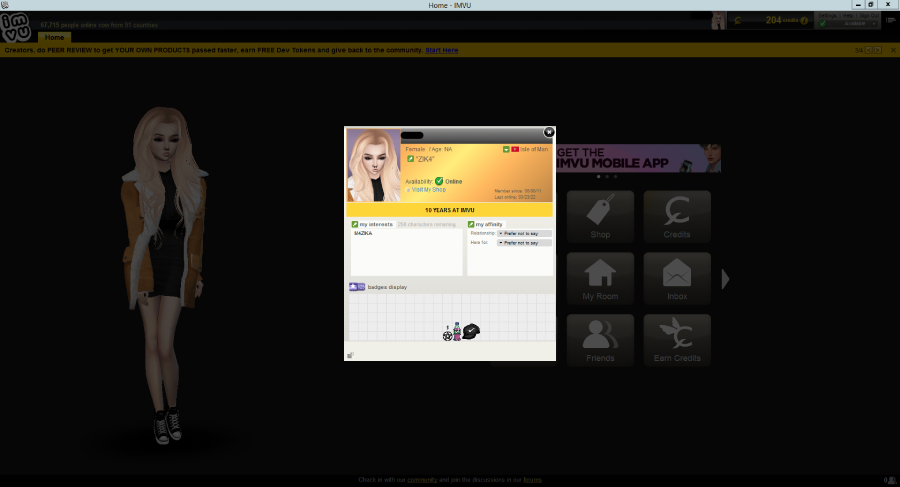Open the Earn Credits tile

coord(677,340)
